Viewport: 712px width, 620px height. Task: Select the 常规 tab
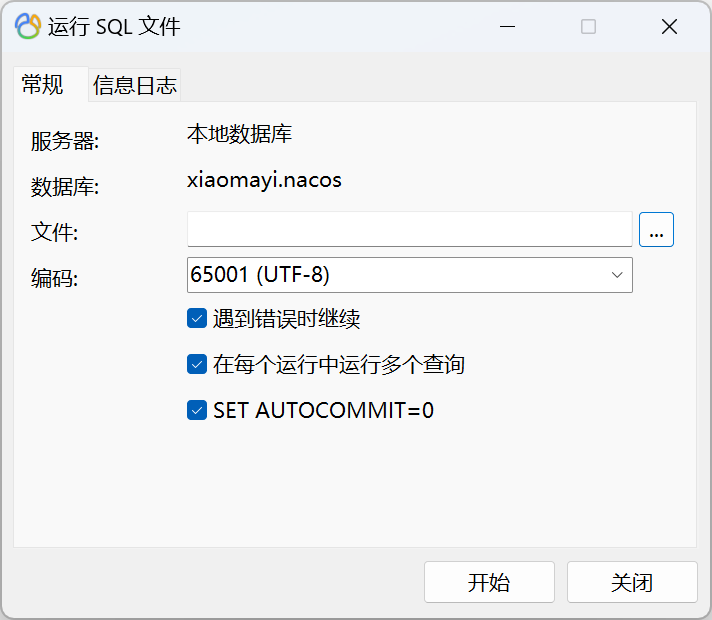coord(43,84)
